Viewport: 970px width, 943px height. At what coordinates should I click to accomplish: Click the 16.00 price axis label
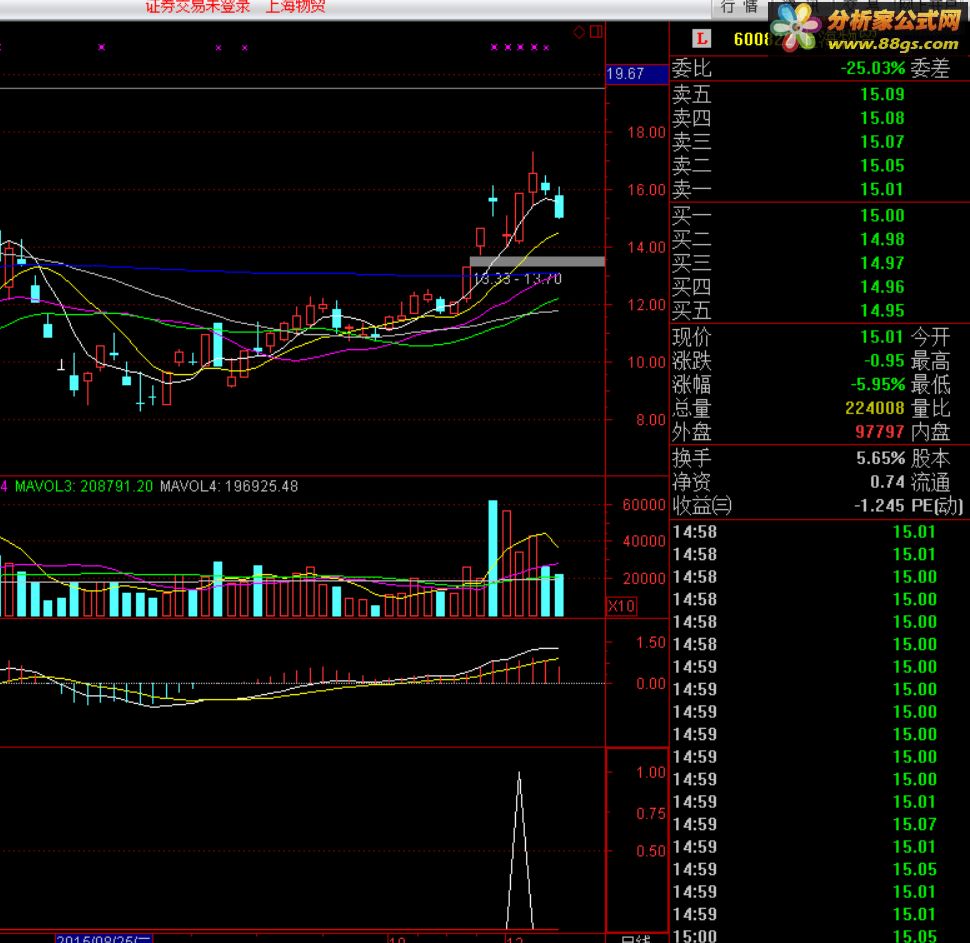(646, 190)
